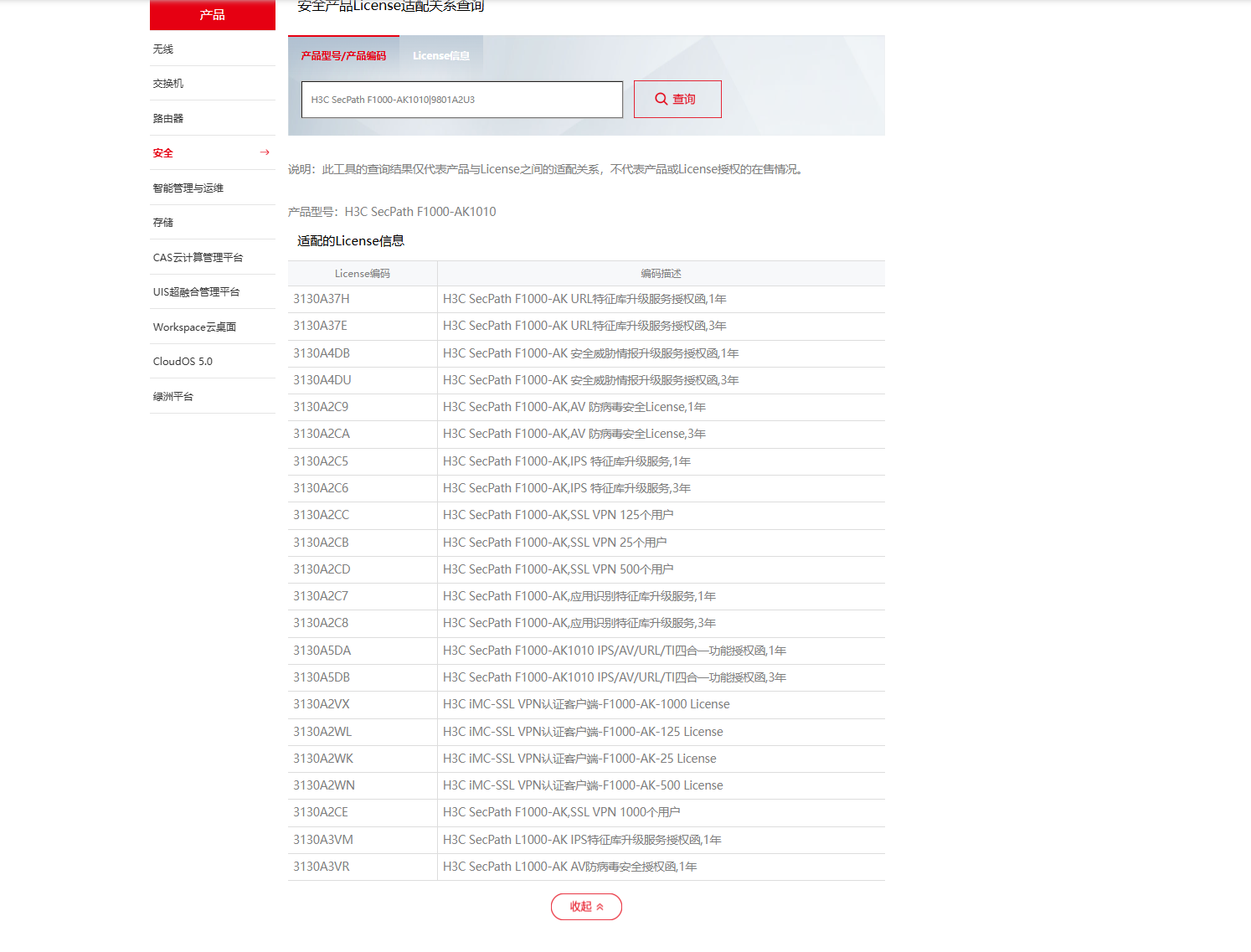1251x952 pixels.
Task: Open 绿洲平台 from the sidebar
Action: 173,397
